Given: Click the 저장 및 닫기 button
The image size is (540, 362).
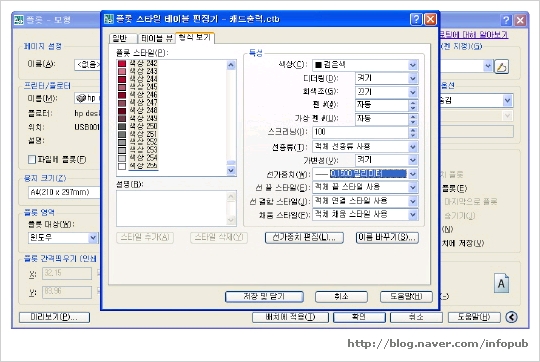Looking at the screenshot, I should [x=264, y=297].
